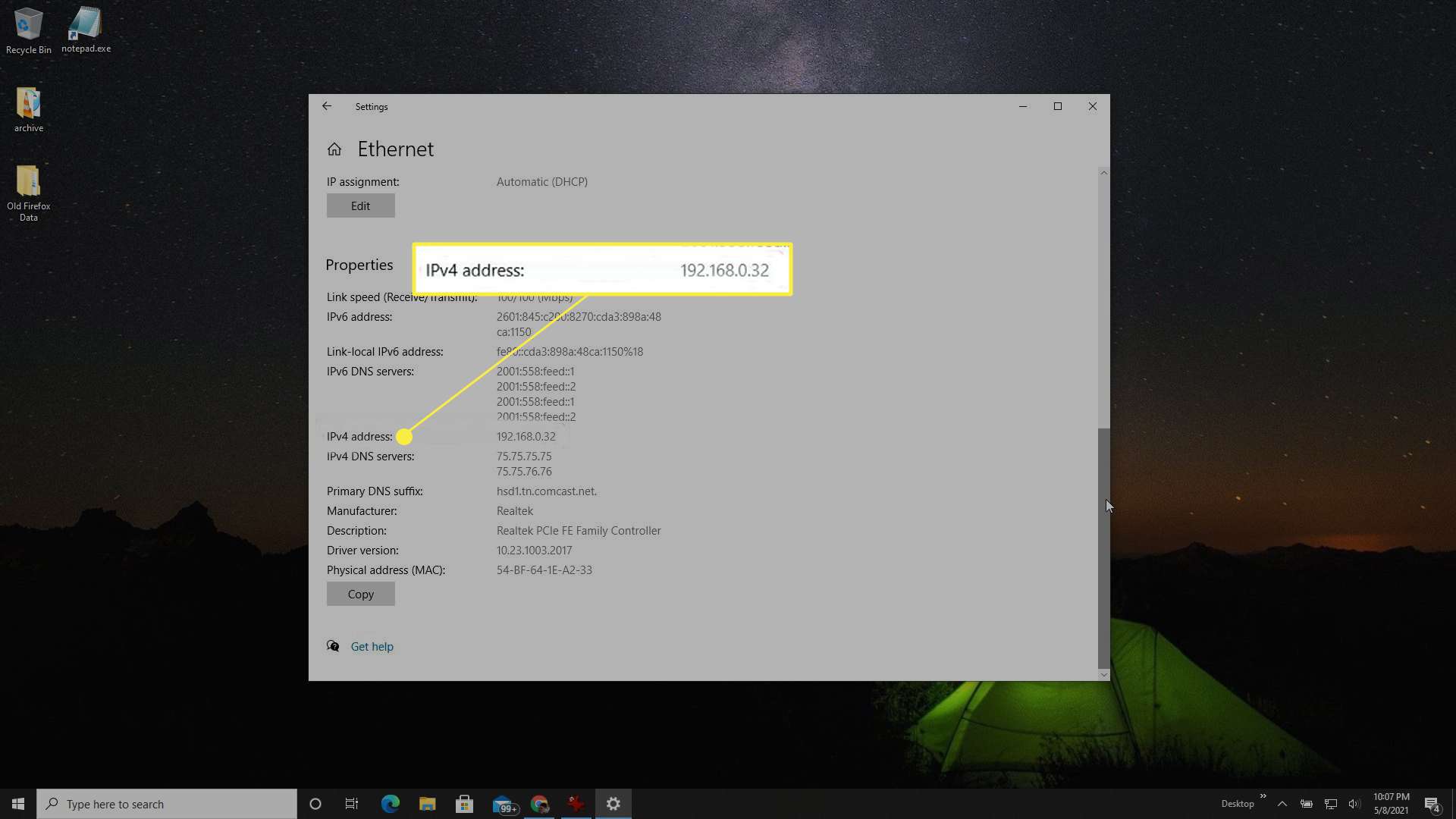Click the Home icon next to Ethernet
The image size is (1456, 819).
334,148
